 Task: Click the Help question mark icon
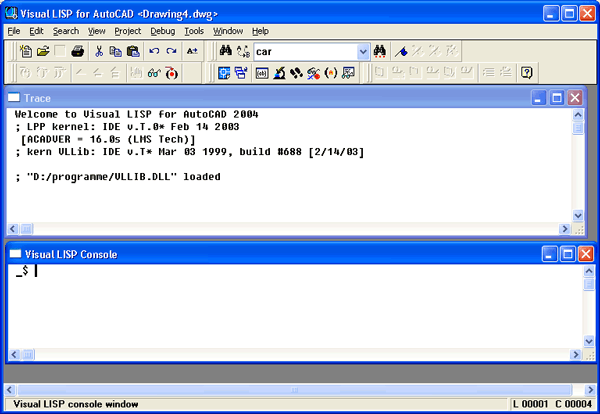click(x=526, y=72)
